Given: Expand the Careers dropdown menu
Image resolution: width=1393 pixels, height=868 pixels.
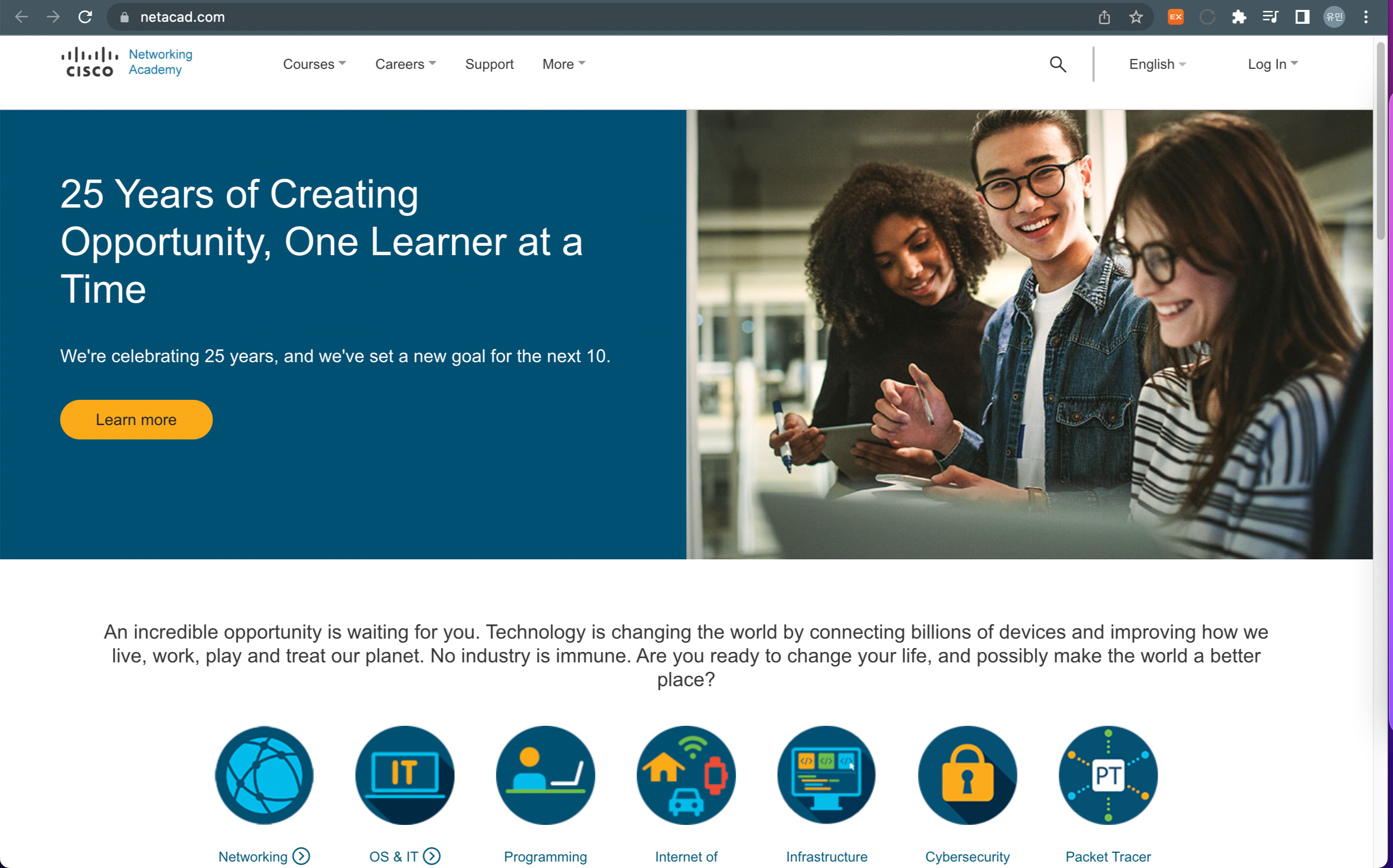Looking at the screenshot, I should click(405, 64).
